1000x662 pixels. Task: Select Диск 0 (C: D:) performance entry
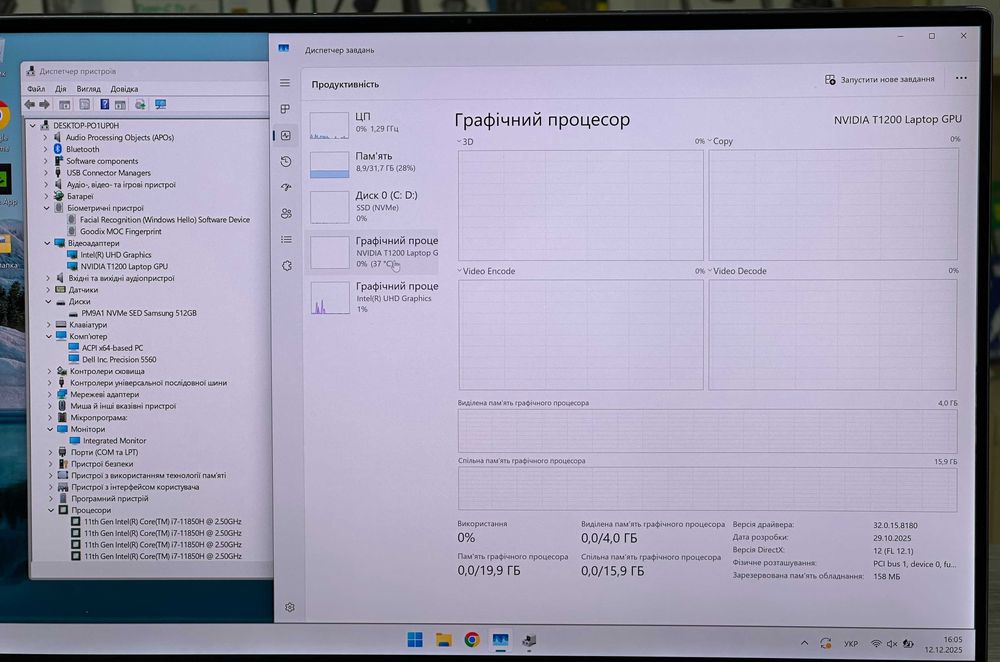tap(373, 207)
